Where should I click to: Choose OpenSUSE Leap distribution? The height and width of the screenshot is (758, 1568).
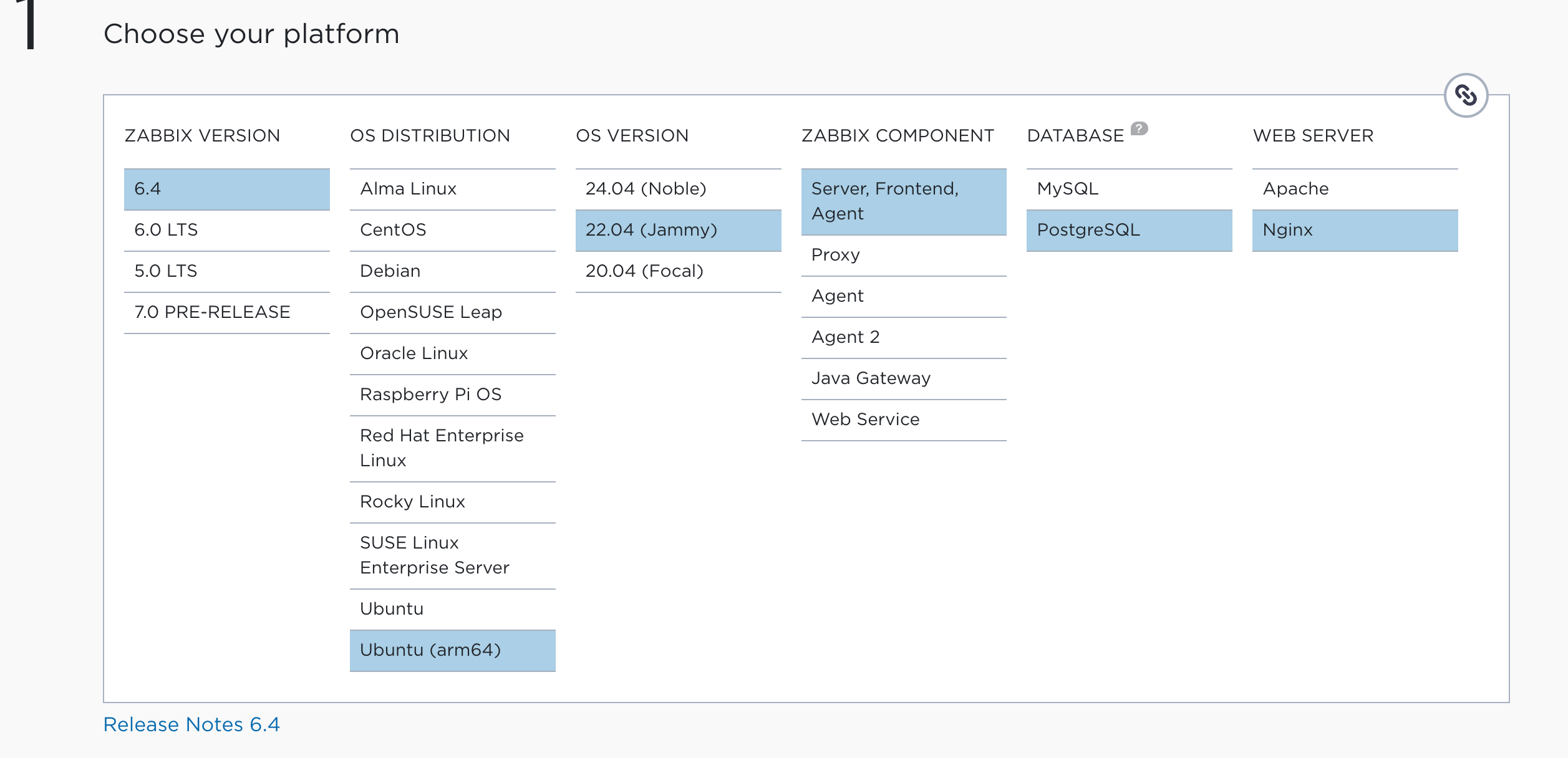pyautogui.click(x=453, y=313)
